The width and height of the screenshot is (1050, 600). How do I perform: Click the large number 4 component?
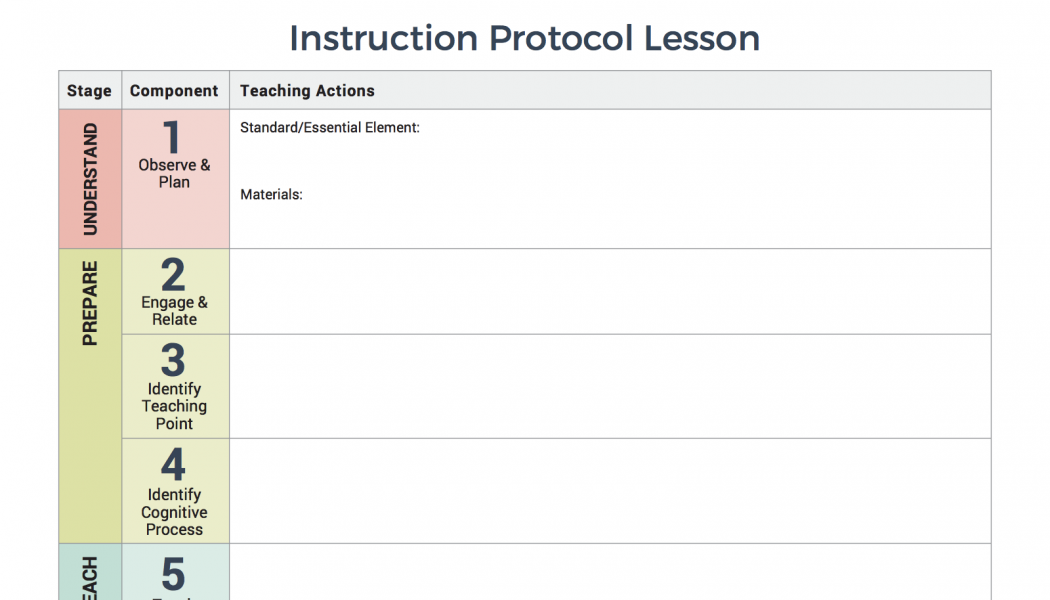(173, 465)
